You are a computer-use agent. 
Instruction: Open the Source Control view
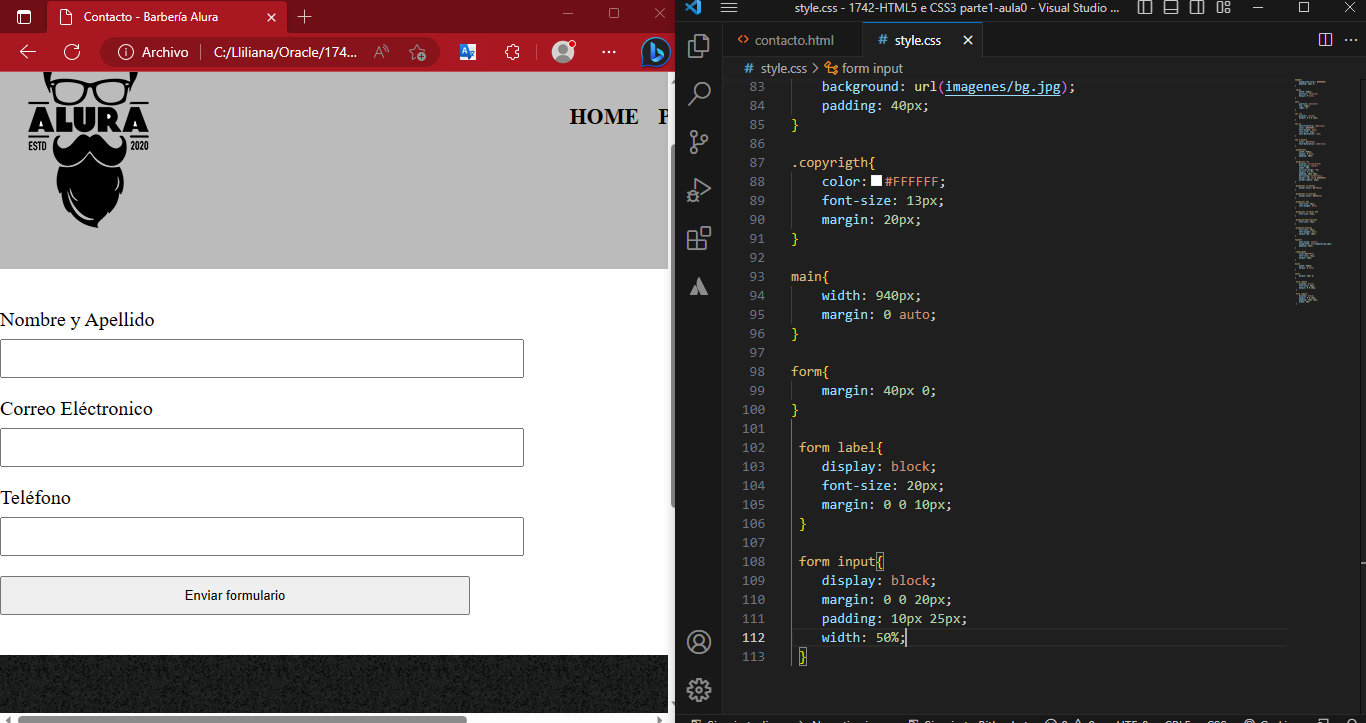699,142
